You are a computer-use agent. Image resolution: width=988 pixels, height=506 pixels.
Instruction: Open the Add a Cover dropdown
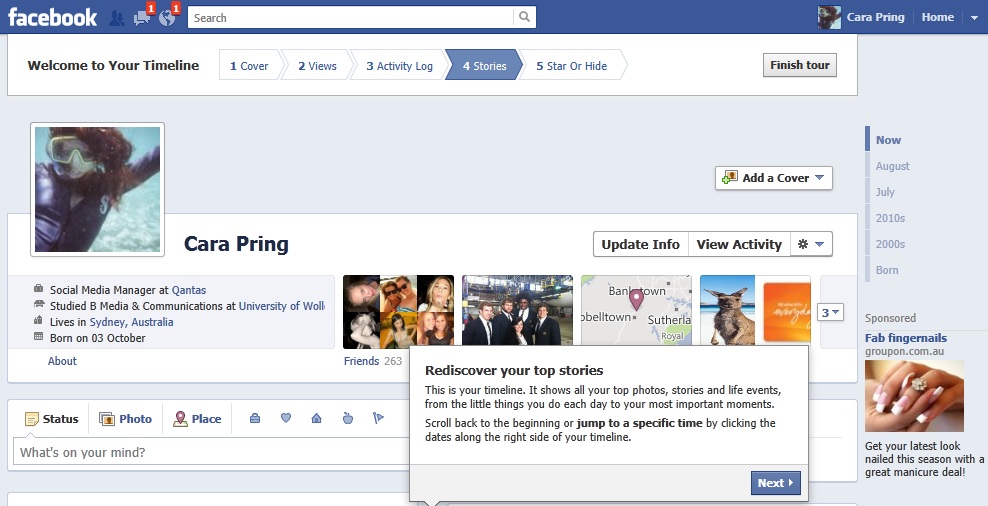pyautogui.click(x=774, y=178)
